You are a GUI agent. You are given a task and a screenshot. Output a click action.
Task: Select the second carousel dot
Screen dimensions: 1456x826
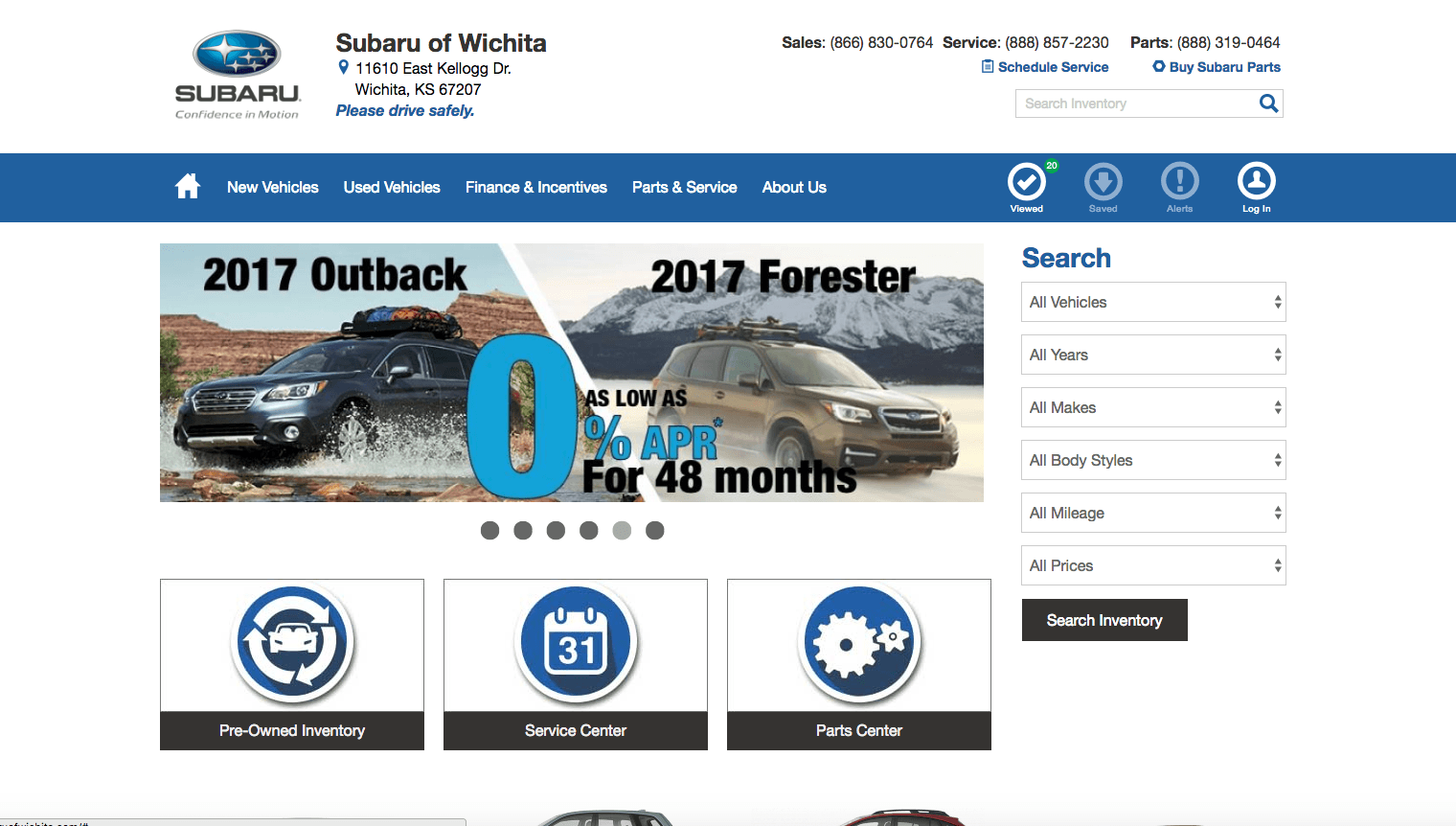[523, 530]
